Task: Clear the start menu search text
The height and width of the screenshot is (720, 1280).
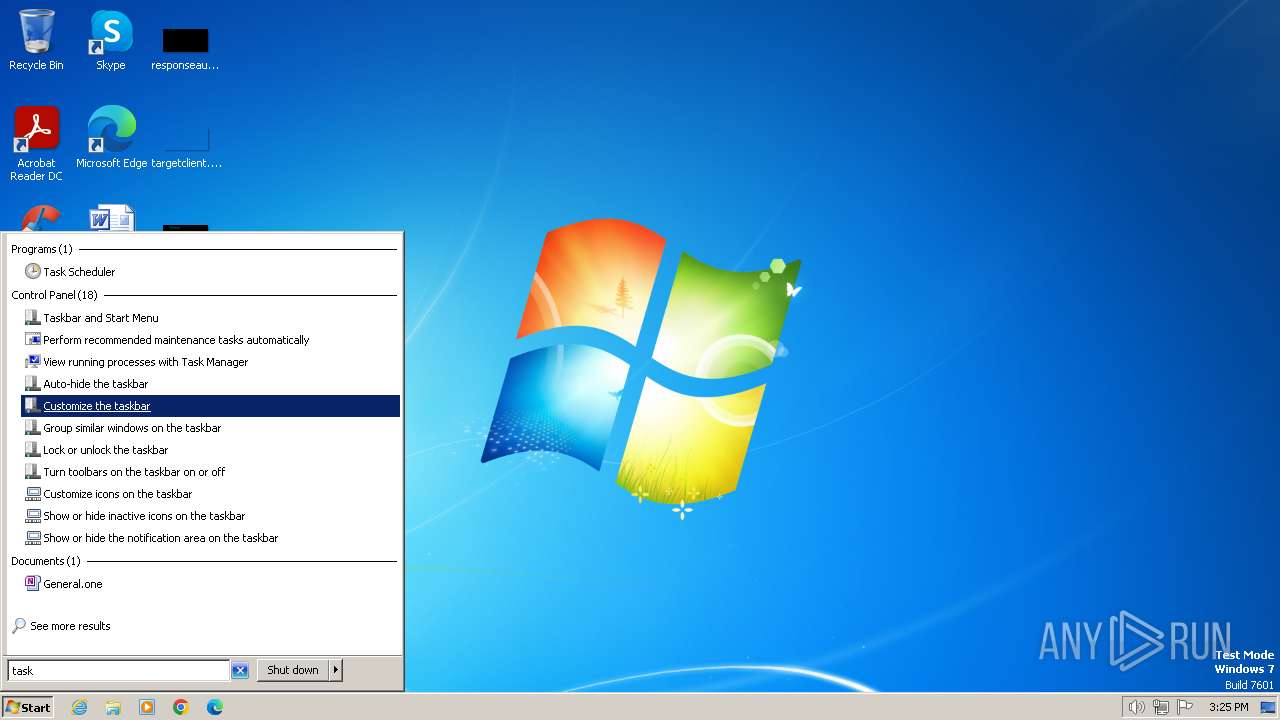Action: [x=240, y=671]
